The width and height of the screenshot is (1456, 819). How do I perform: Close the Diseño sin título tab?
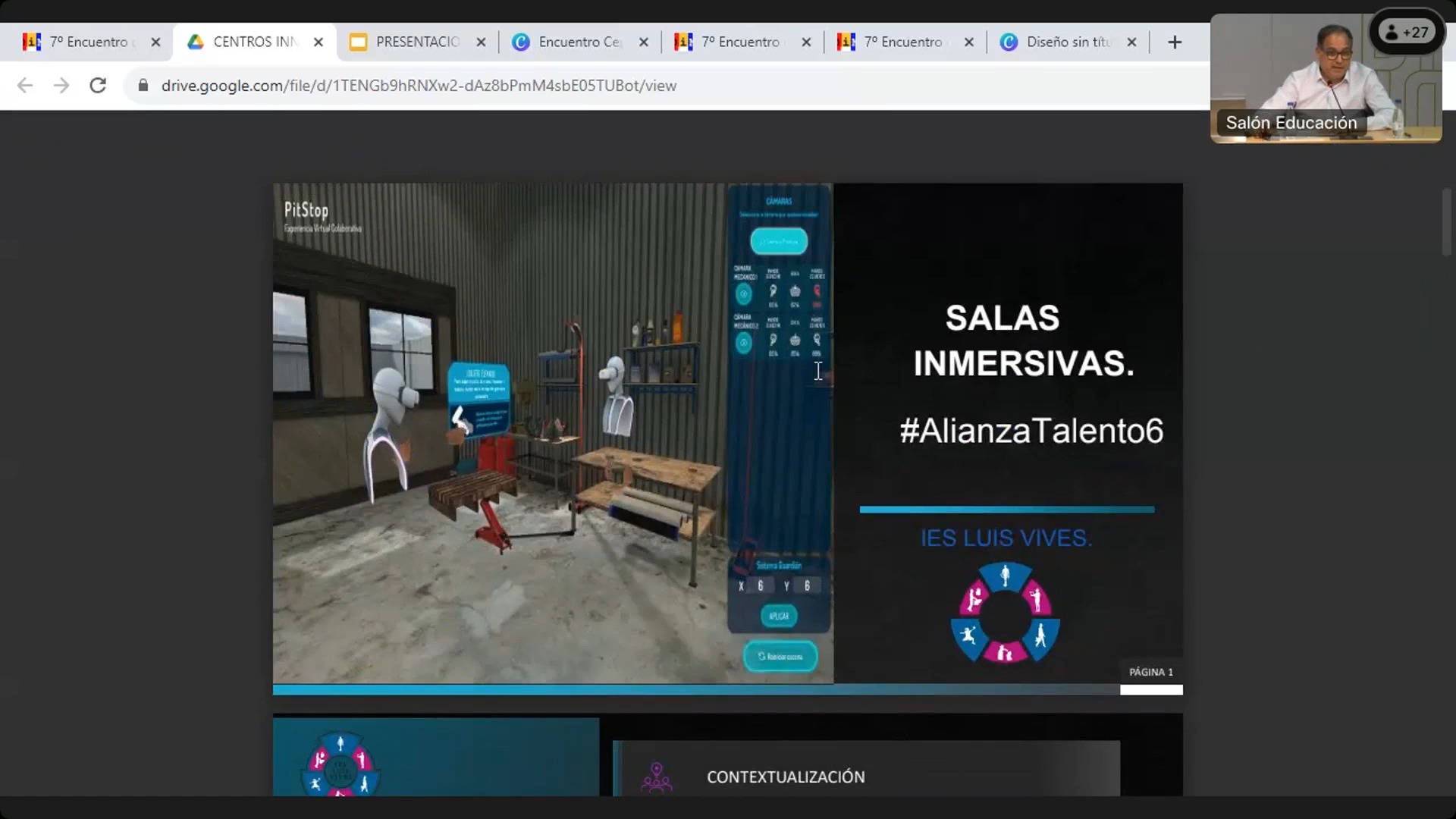1131,42
